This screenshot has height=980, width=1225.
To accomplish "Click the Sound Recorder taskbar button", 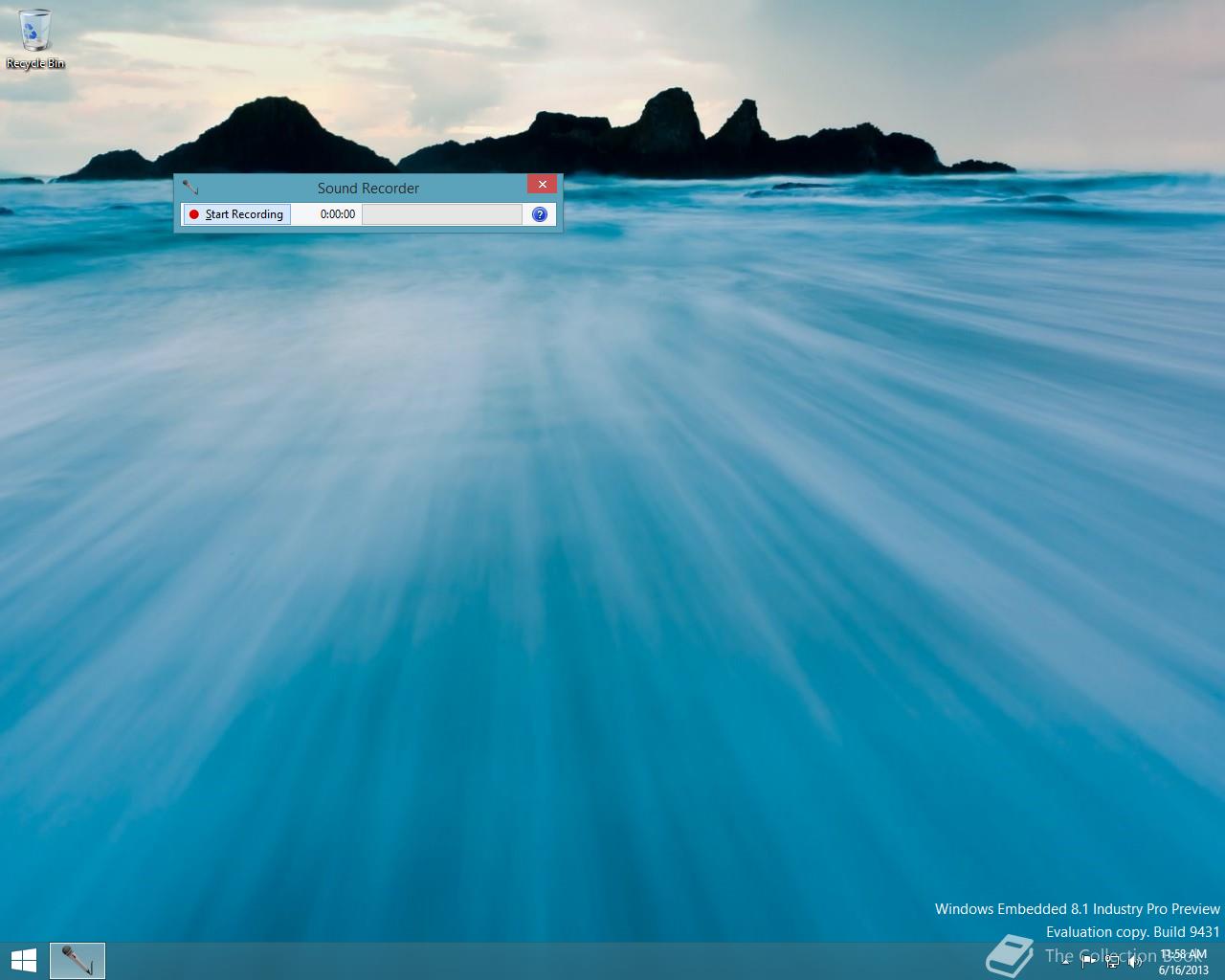I will click(78, 960).
